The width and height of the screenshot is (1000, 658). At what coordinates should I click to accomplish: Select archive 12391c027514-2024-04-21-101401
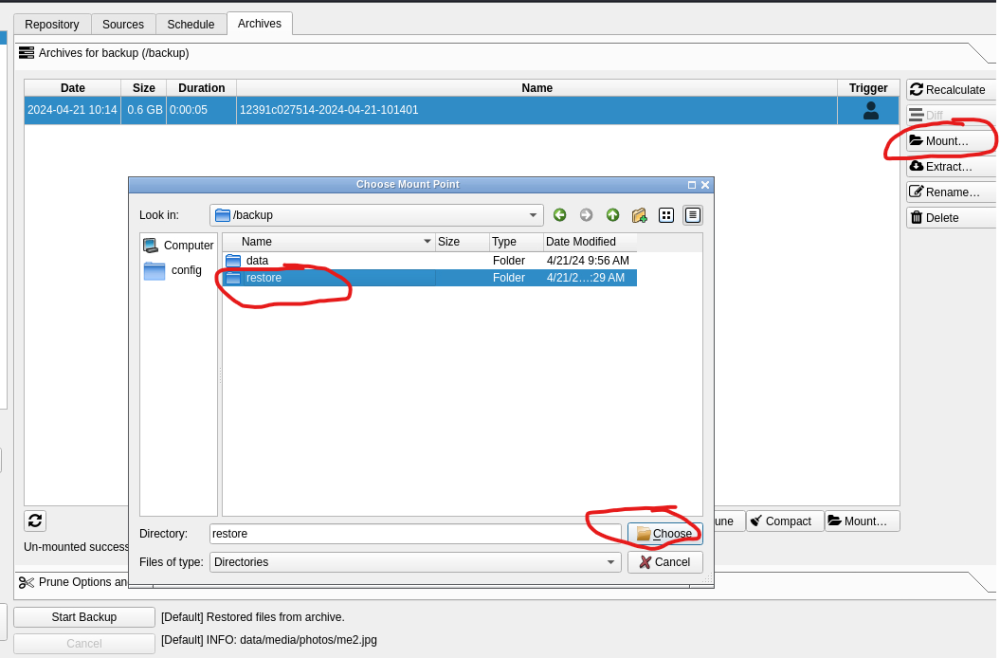coord(462,110)
